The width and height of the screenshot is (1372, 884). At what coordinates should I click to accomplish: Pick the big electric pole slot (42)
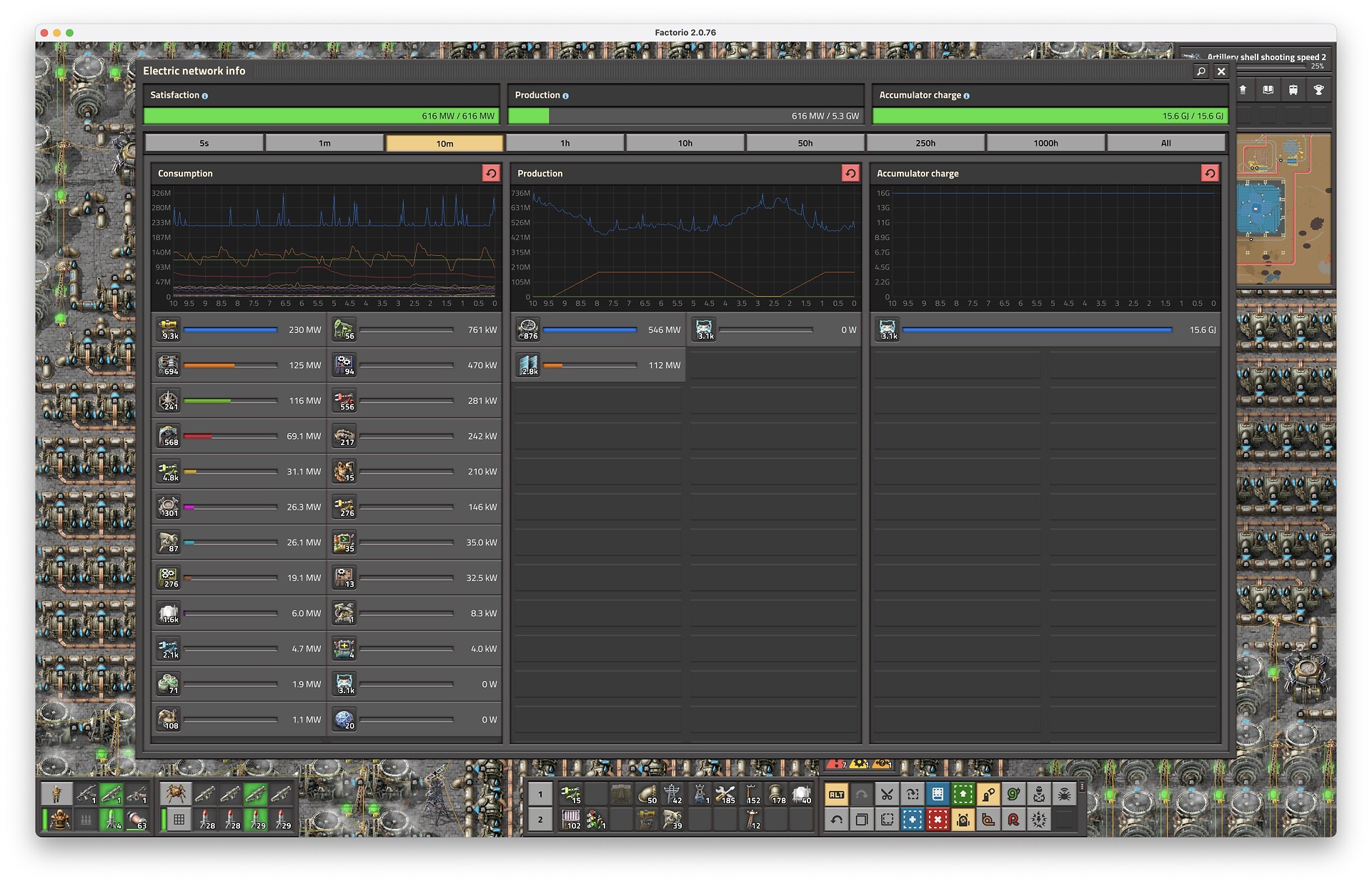click(673, 794)
